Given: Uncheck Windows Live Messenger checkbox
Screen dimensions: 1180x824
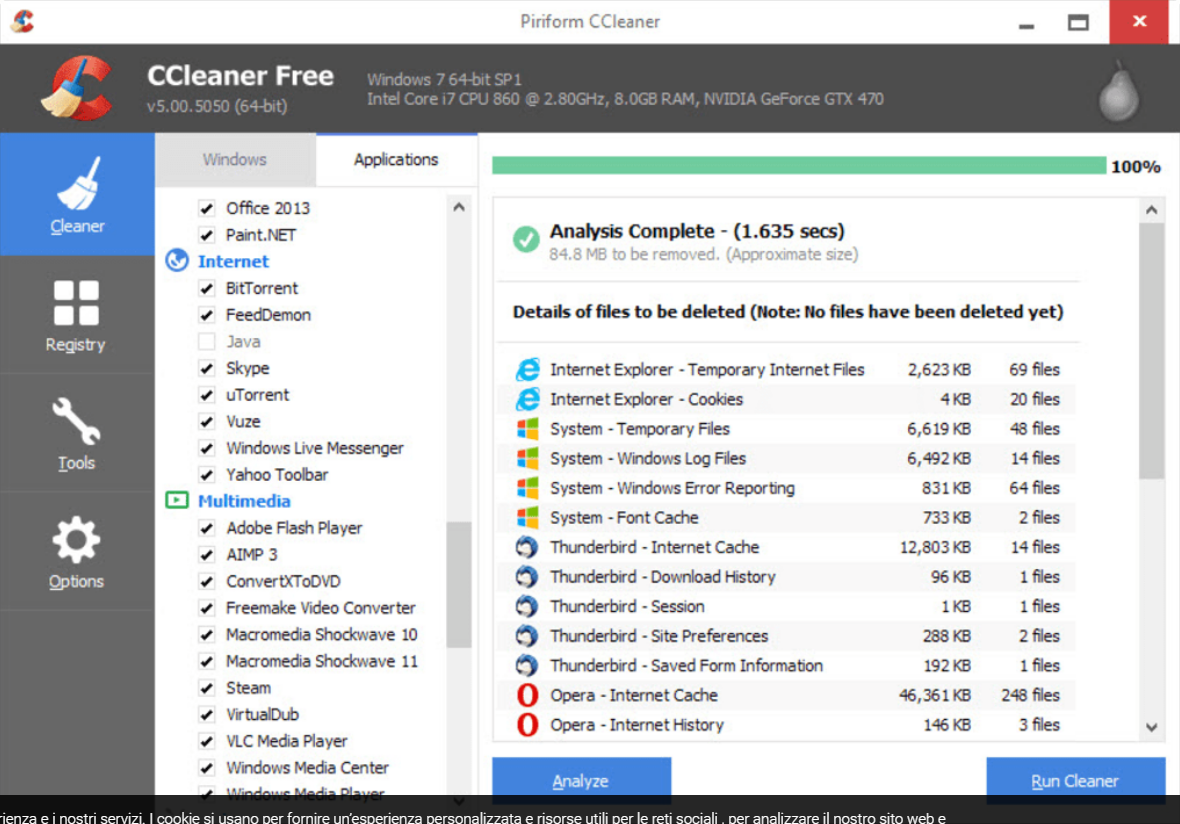Looking at the screenshot, I should (207, 448).
